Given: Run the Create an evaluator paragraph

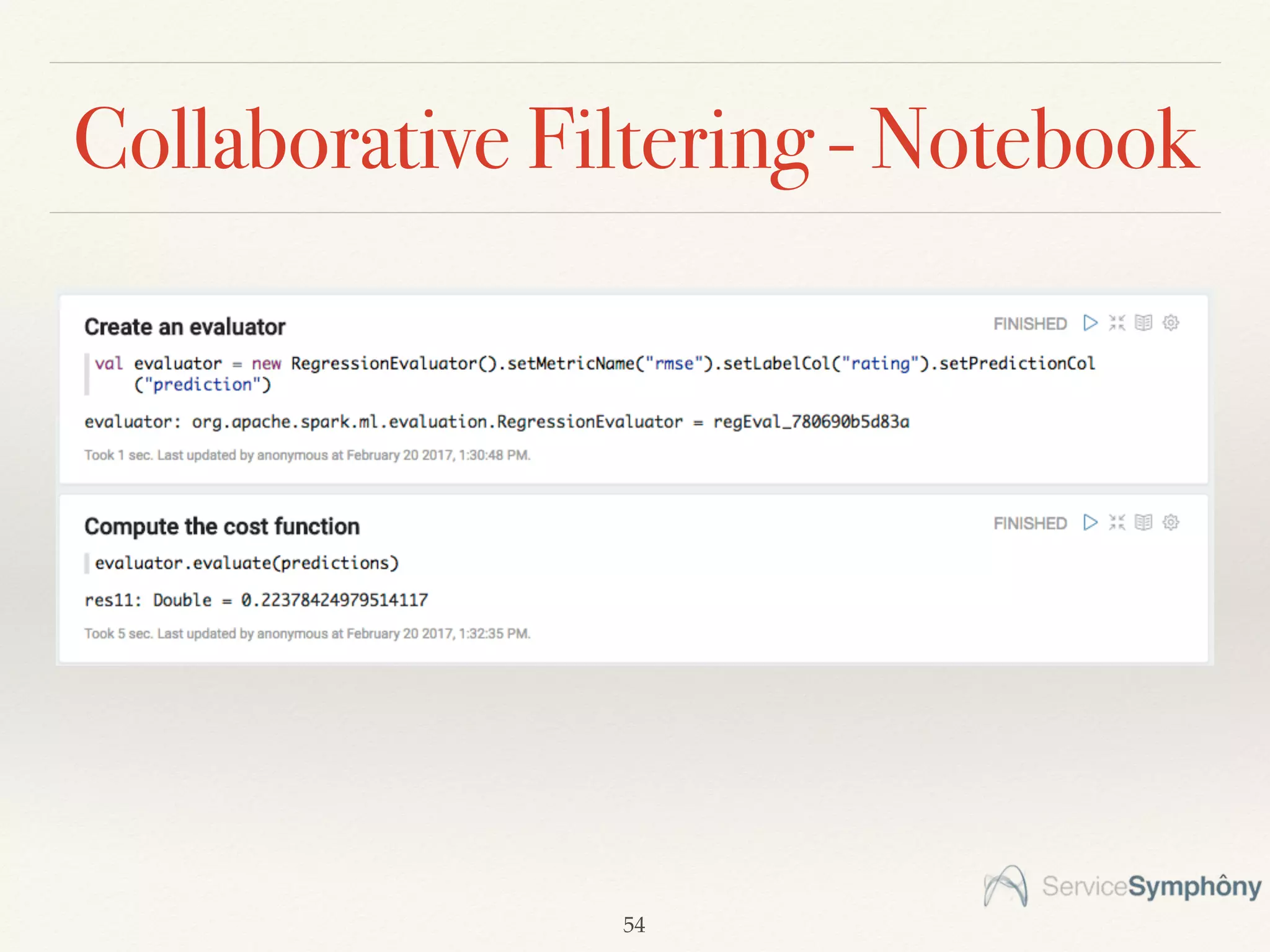Looking at the screenshot, I should pos(1090,323).
